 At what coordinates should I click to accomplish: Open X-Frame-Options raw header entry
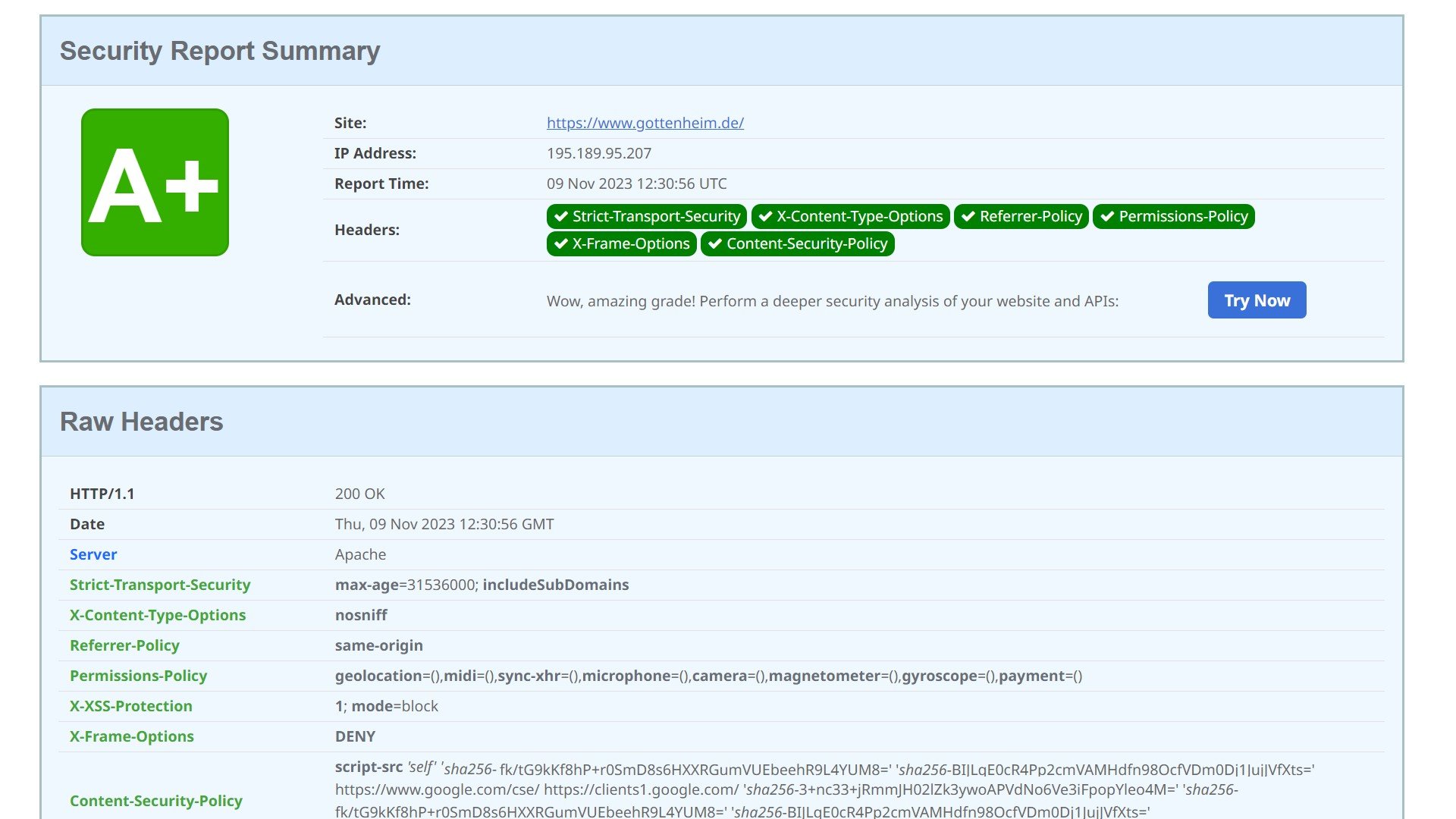tap(132, 736)
